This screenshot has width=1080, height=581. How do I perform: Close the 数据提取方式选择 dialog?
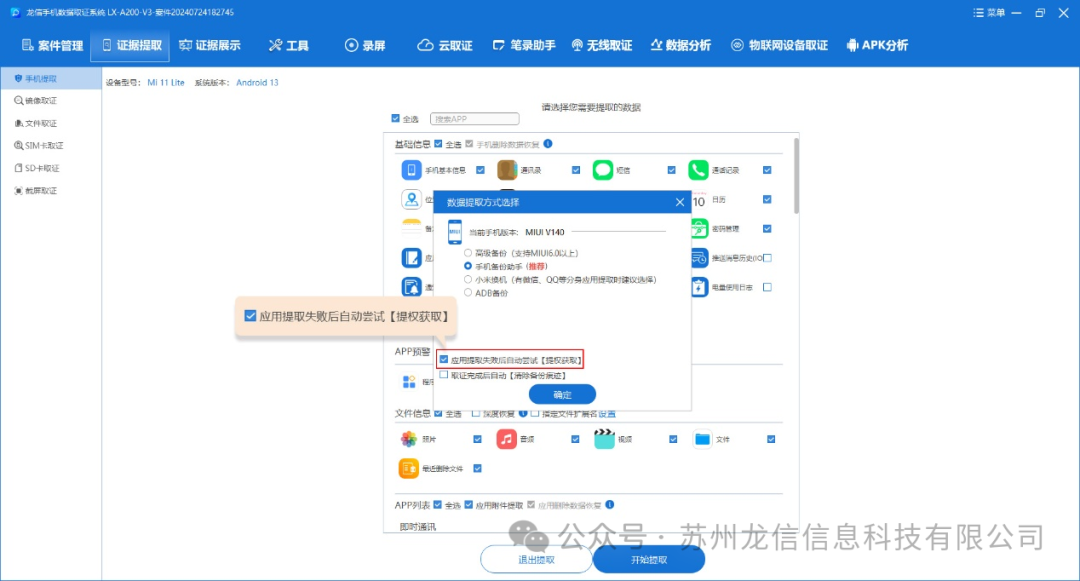[680, 202]
